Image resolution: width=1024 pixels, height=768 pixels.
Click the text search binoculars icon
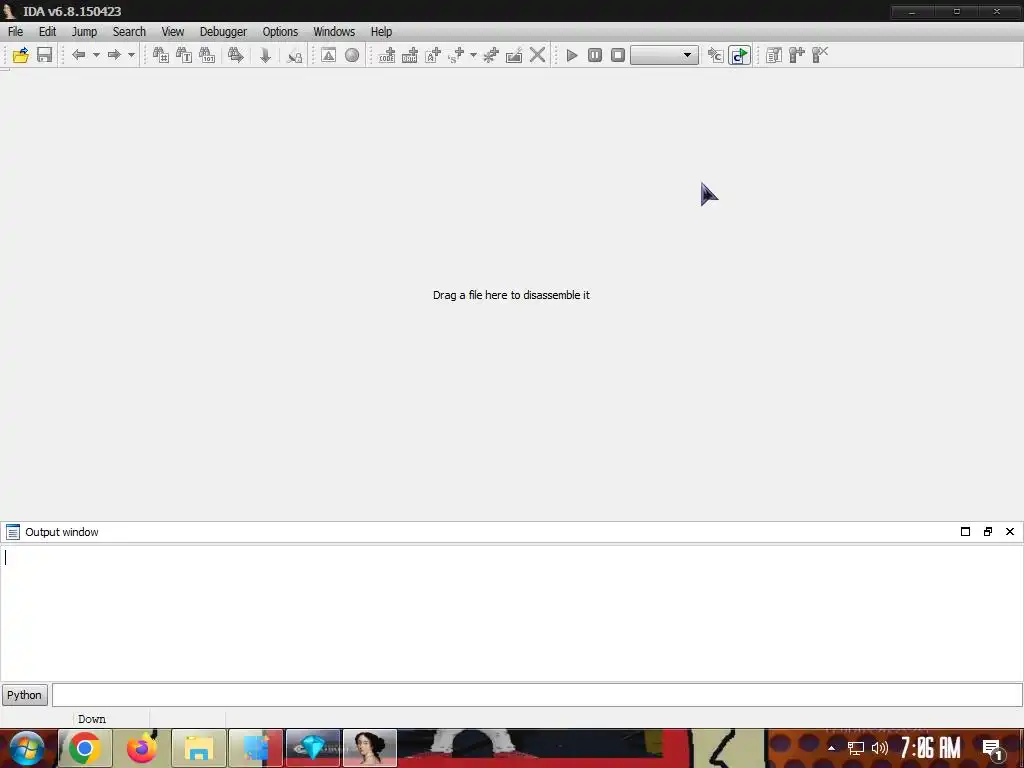(184, 56)
